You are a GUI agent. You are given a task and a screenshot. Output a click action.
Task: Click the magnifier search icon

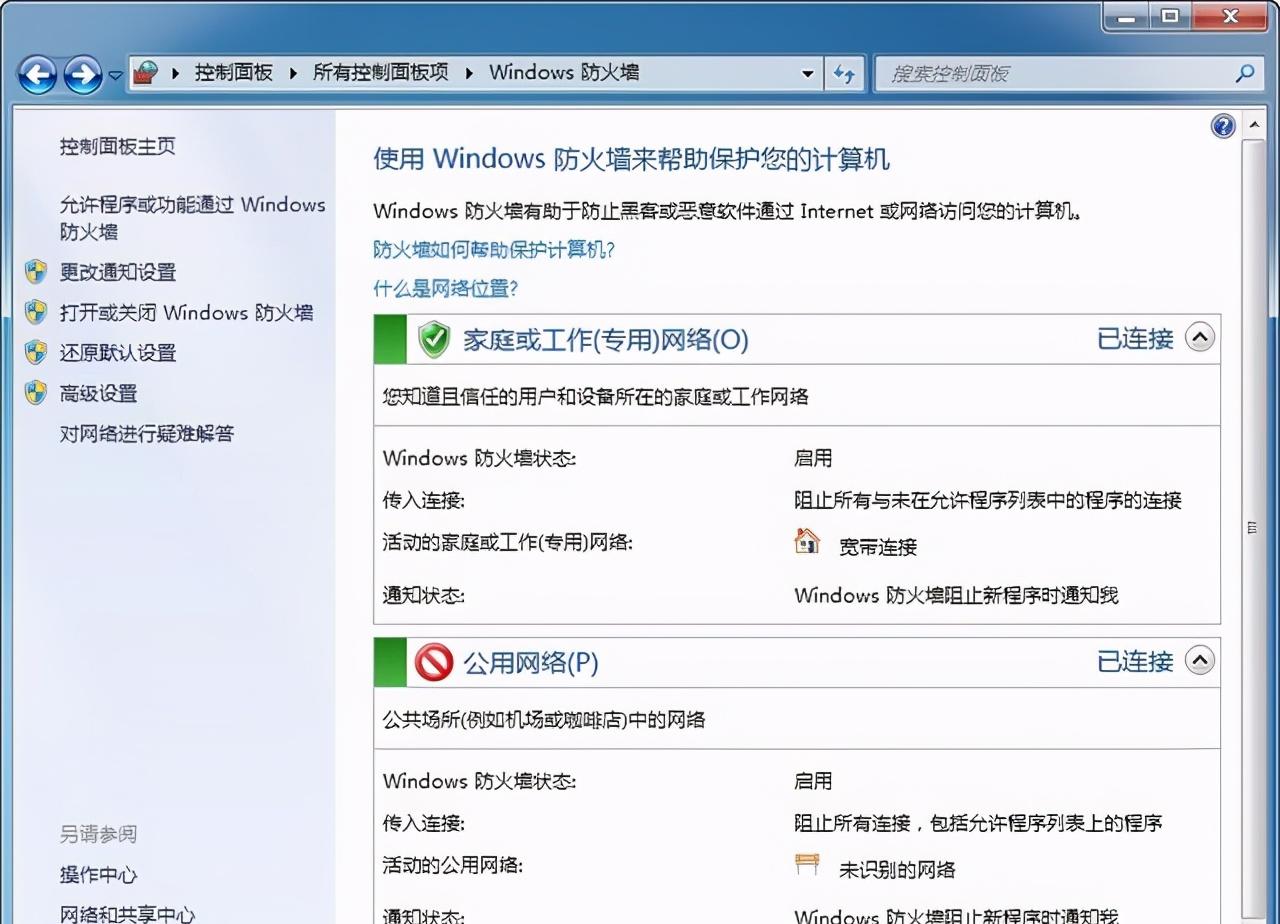click(x=1245, y=73)
